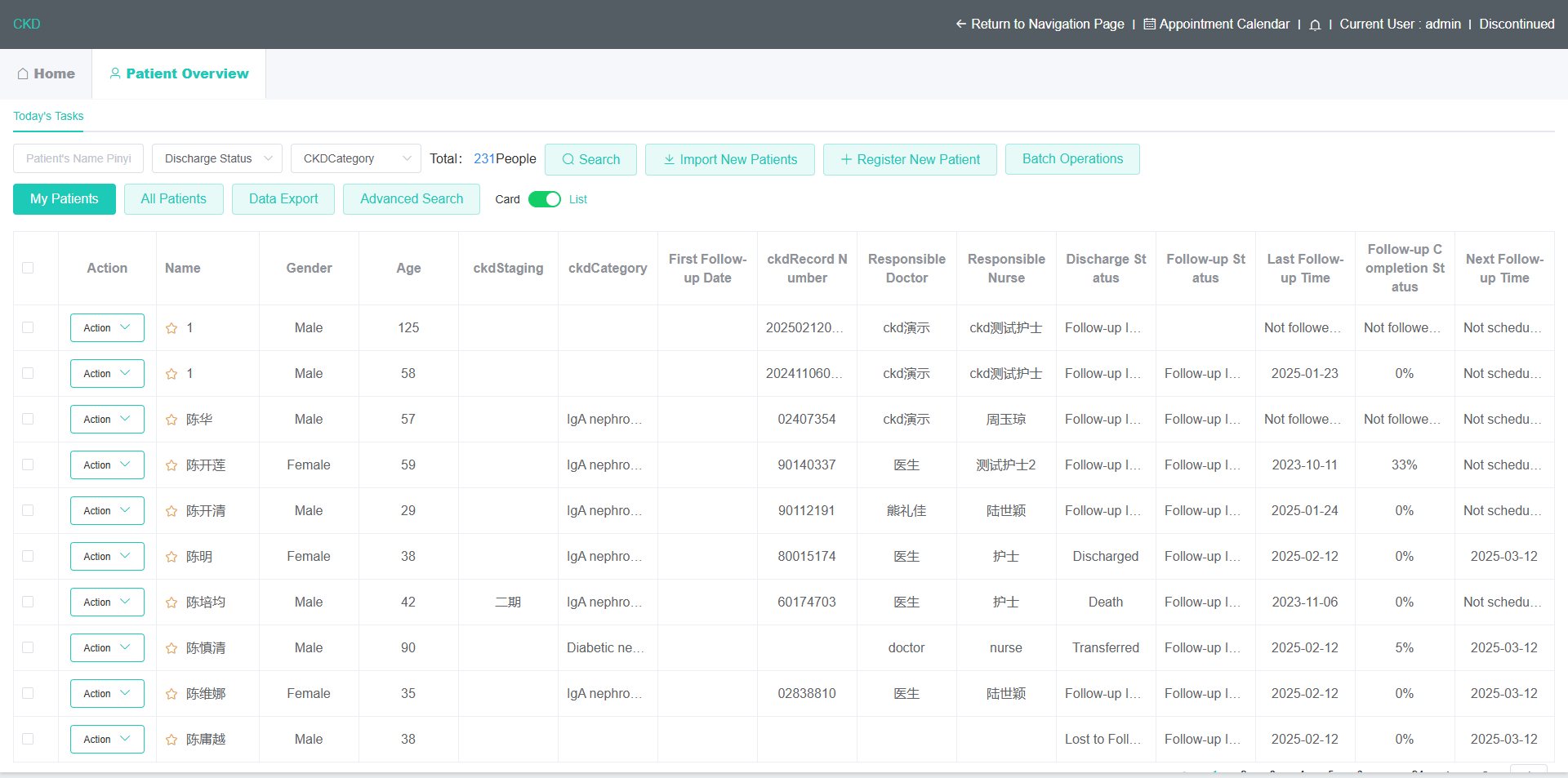Star the patient 陈维娜
Image resolution: width=1568 pixels, height=778 pixels.
point(171,694)
